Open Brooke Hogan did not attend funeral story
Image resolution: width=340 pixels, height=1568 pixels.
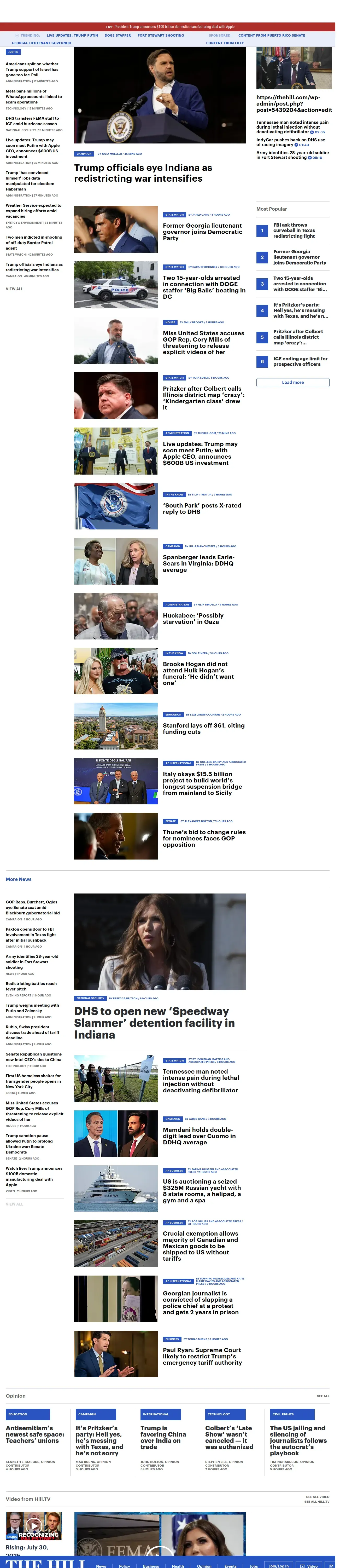[x=198, y=673]
